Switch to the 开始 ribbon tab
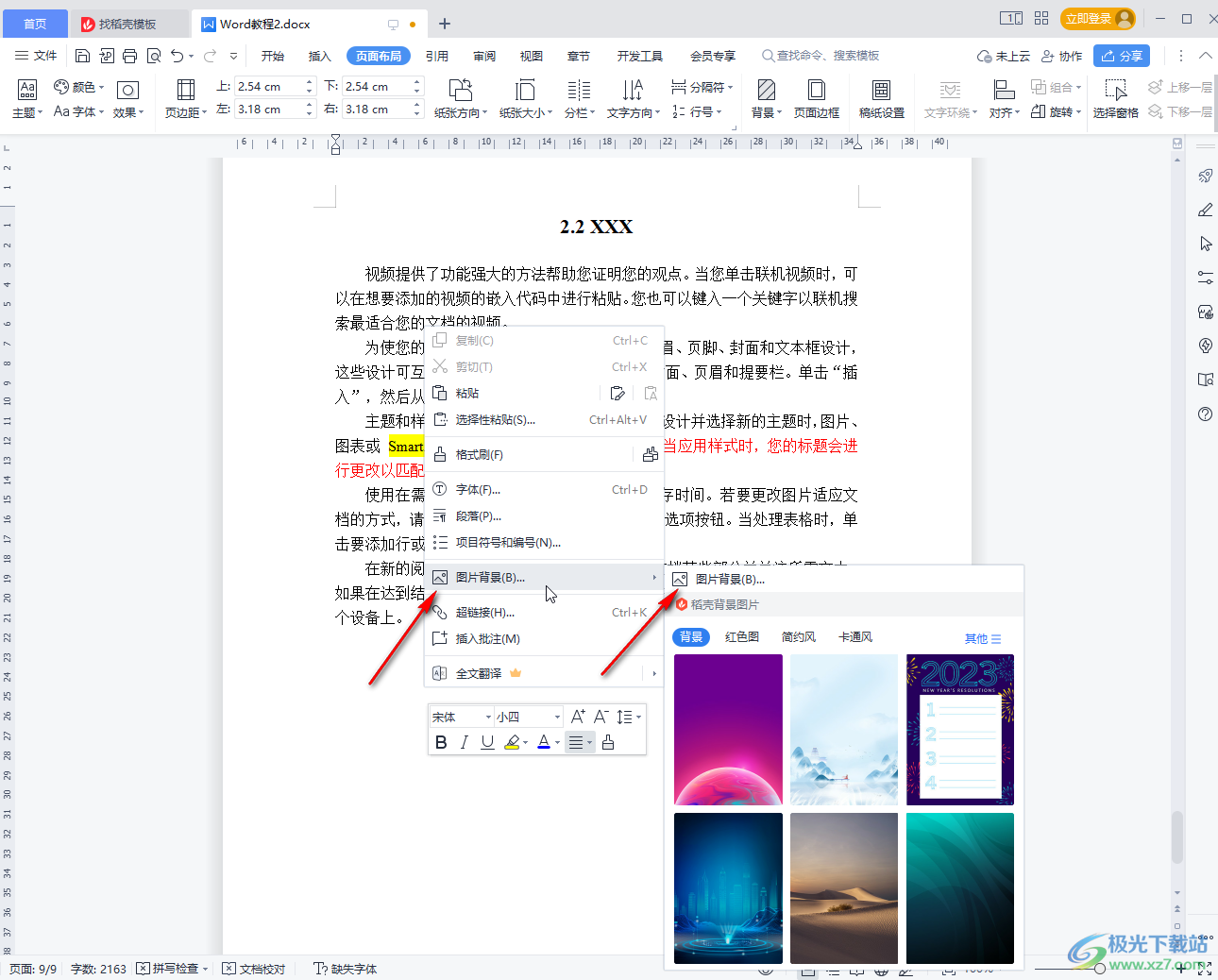The height and width of the screenshot is (980, 1218). point(273,56)
